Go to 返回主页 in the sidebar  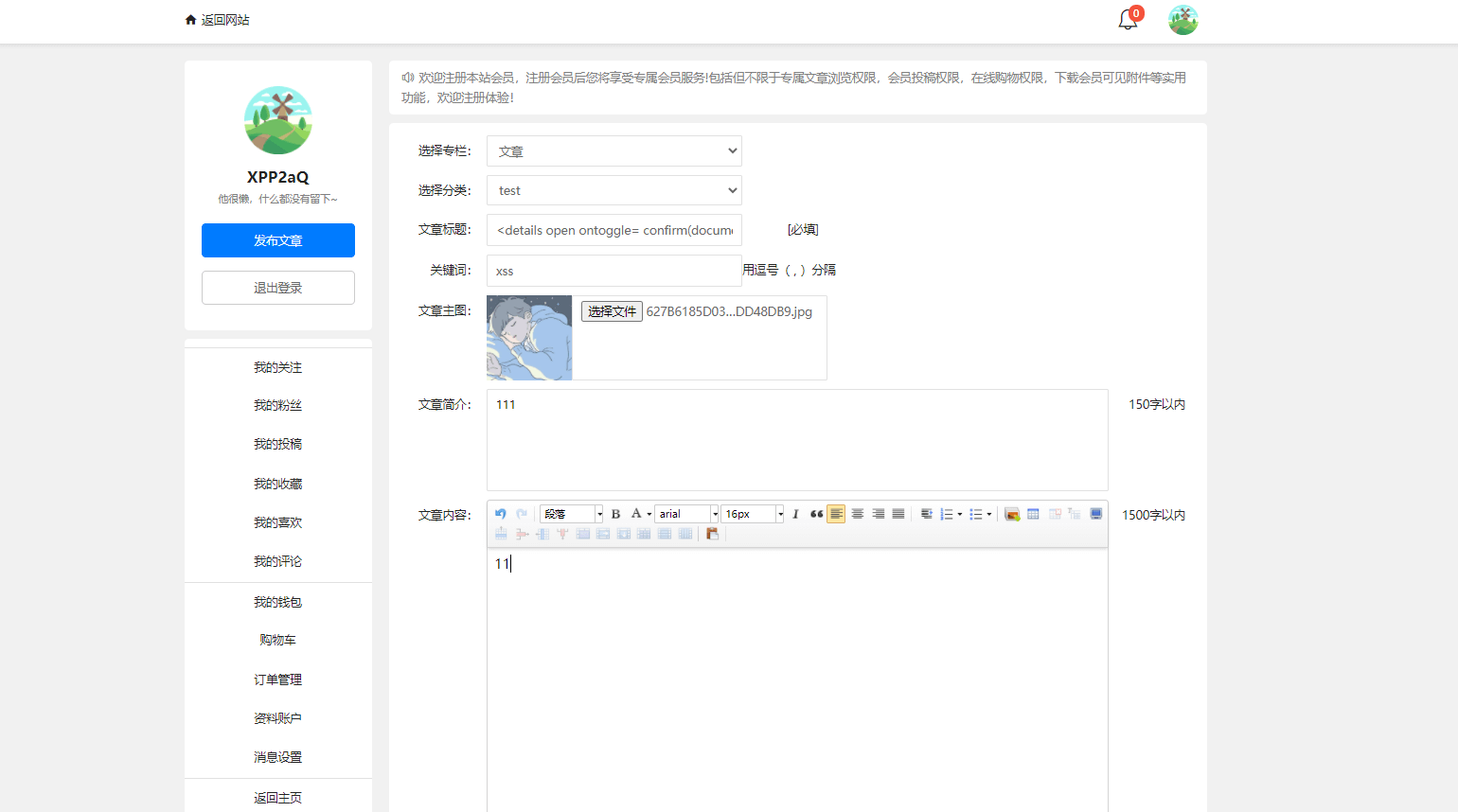coord(278,798)
